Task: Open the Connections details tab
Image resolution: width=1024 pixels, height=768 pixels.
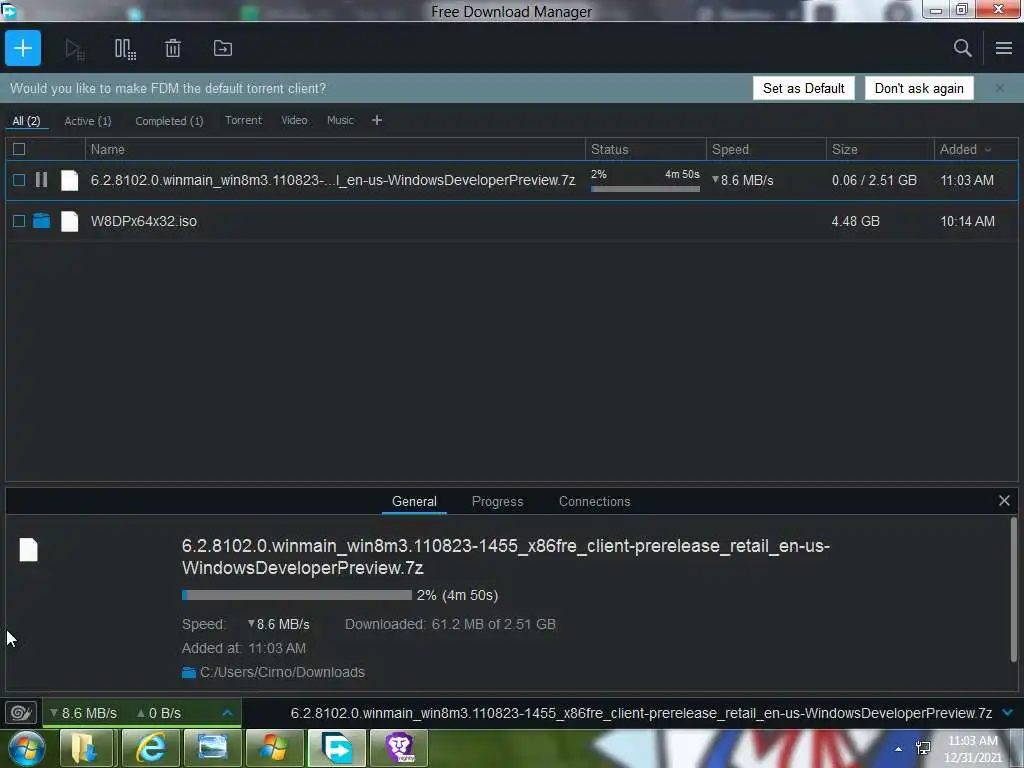Action: click(x=594, y=502)
